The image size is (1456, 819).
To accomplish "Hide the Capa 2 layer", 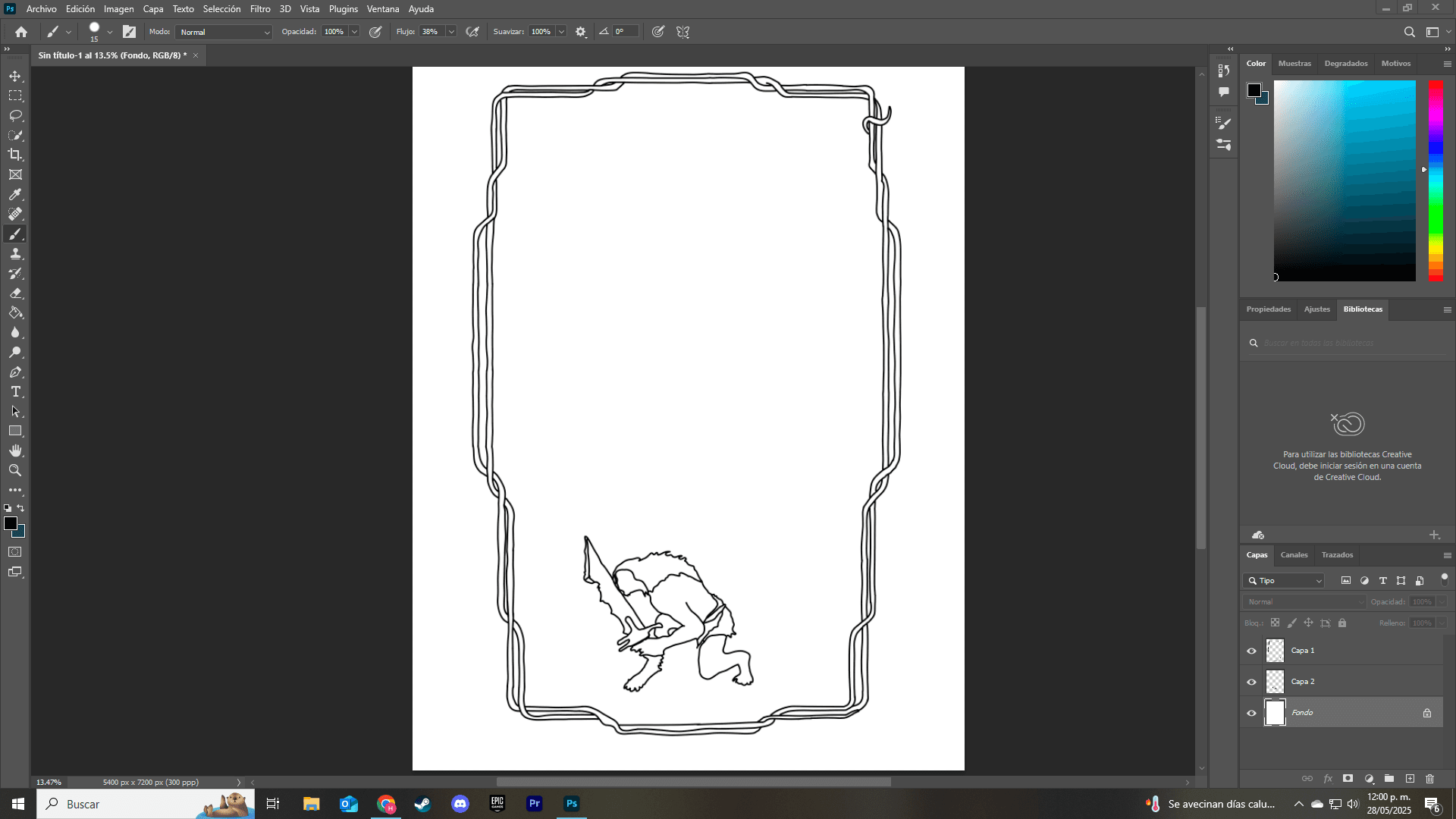I will 1251,682.
